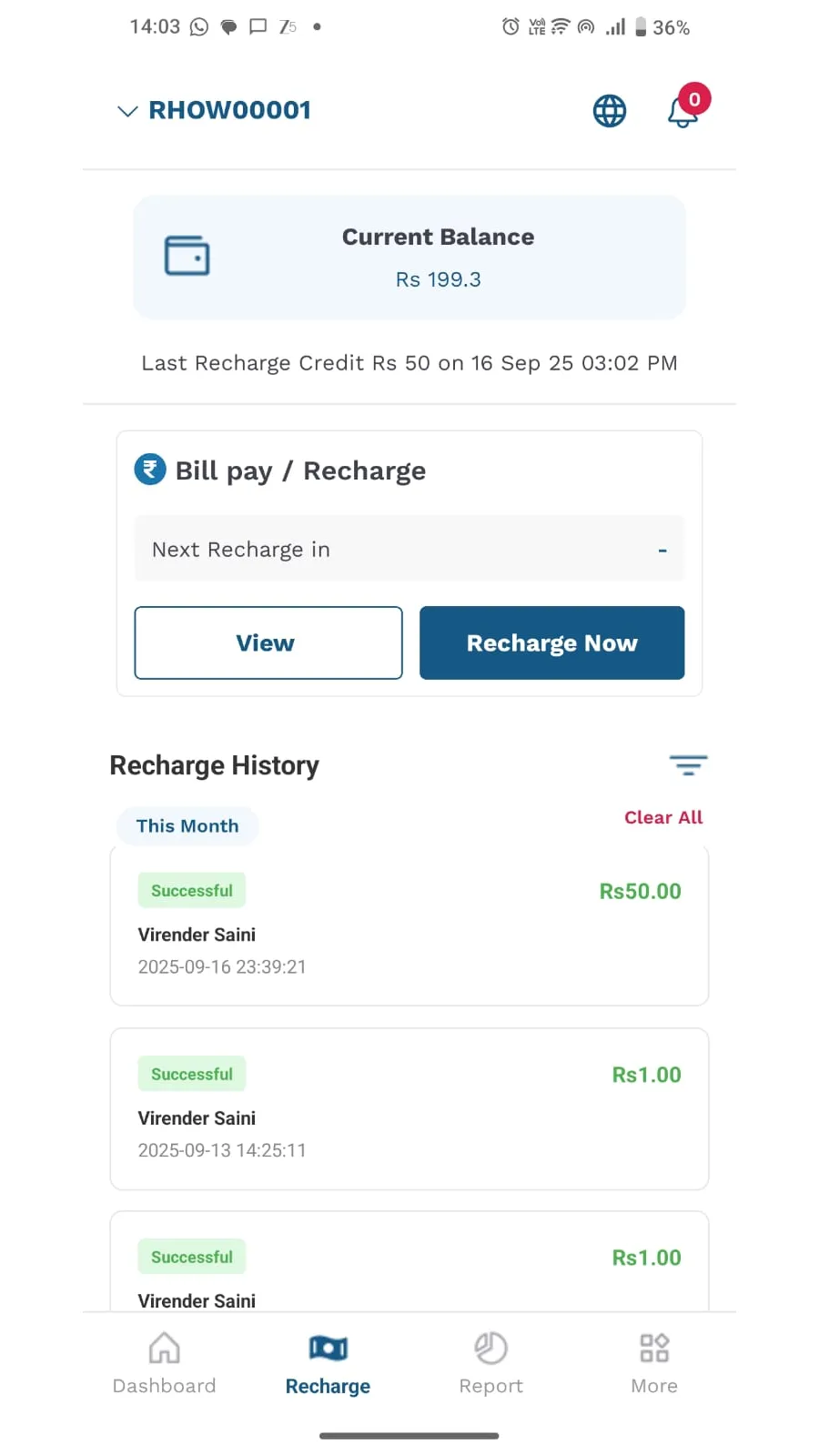Open the recharge history filter icon
The height and width of the screenshot is (1456, 819).
[688, 765]
